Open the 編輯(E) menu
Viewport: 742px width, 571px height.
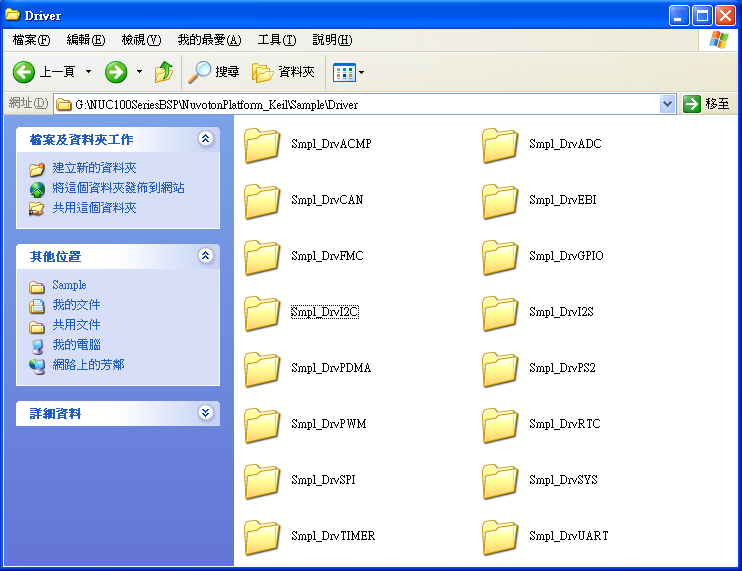(86, 40)
